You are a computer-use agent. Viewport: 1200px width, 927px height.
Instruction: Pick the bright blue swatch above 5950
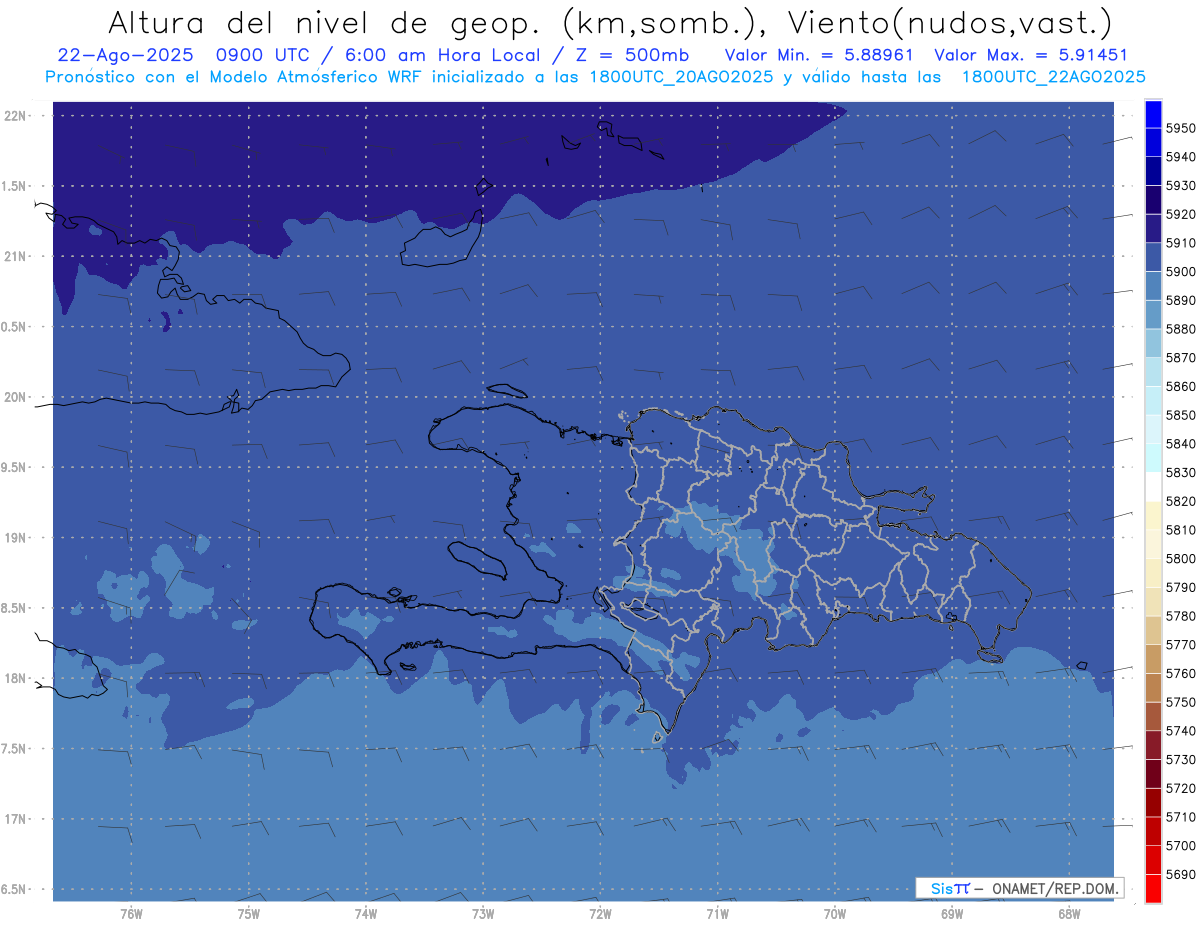pyautogui.click(x=1153, y=114)
